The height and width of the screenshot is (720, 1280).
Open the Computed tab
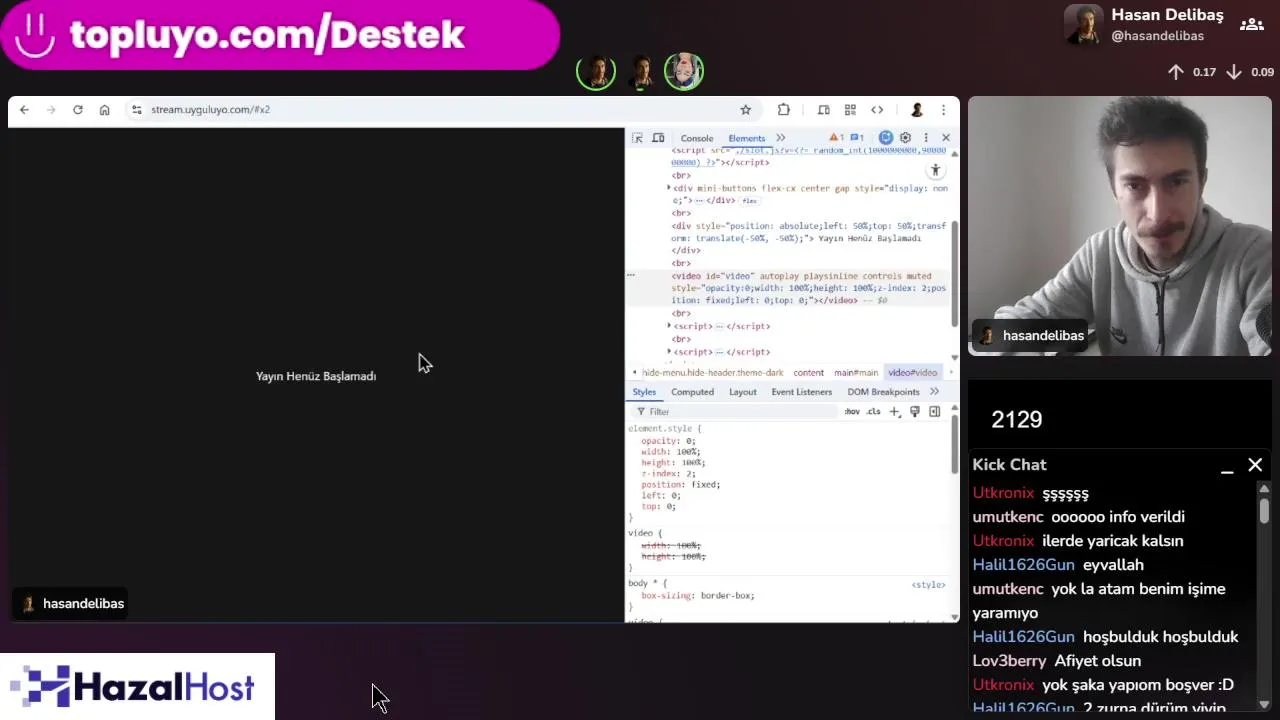point(692,392)
